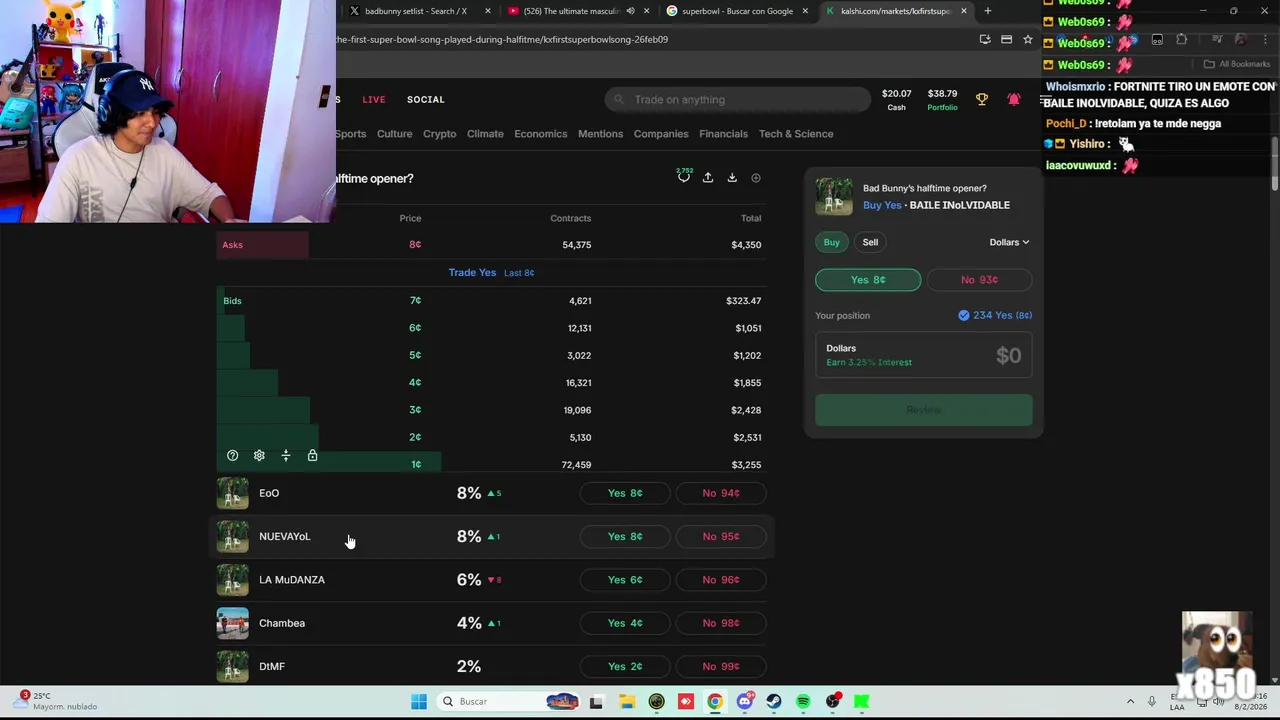Open the Financials category
The width and height of the screenshot is (1280, 720).
[723, 134]
